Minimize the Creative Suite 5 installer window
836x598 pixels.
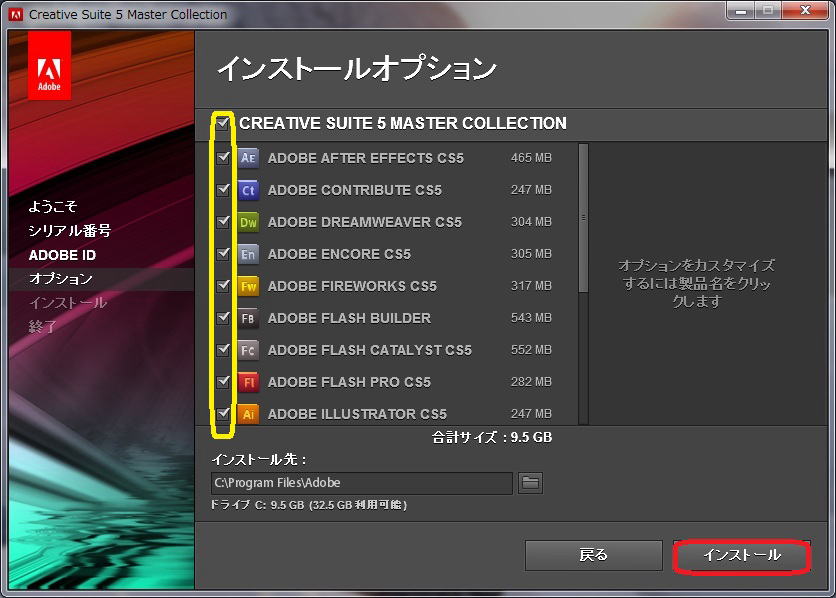pyautogui.click(x=741, y=11)
